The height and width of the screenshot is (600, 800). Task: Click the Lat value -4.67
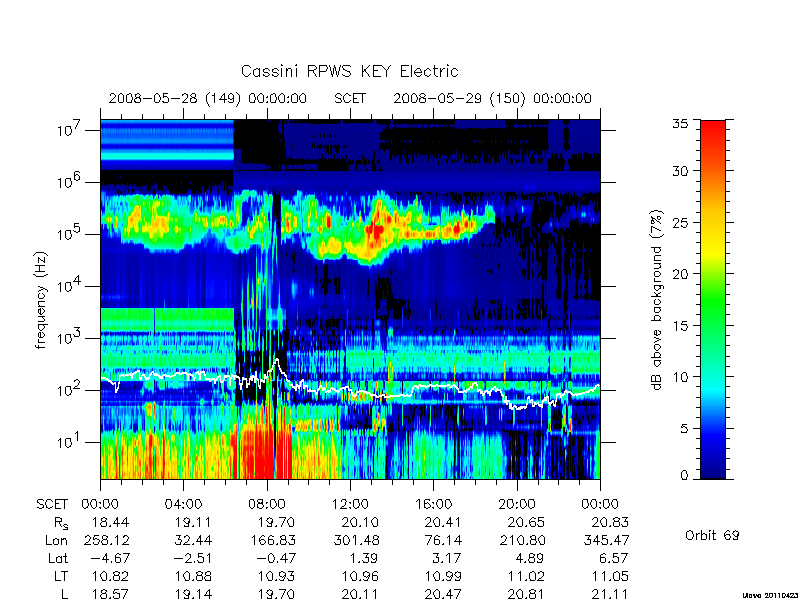click(110, 559)
